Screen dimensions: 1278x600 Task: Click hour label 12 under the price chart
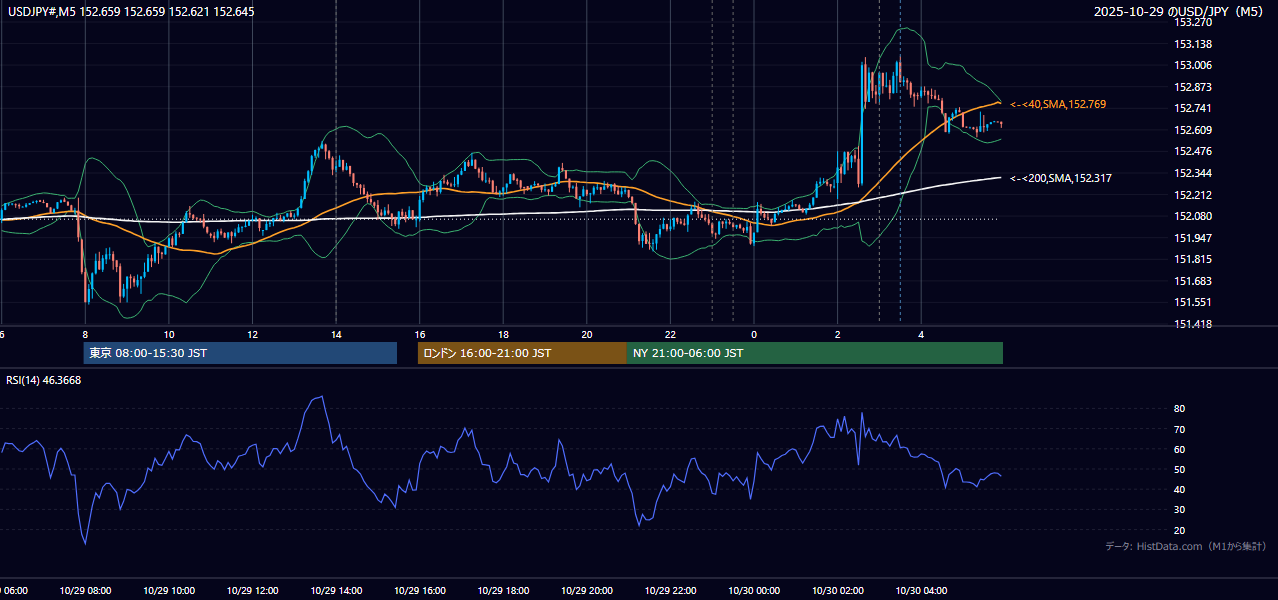click(253, 334)
